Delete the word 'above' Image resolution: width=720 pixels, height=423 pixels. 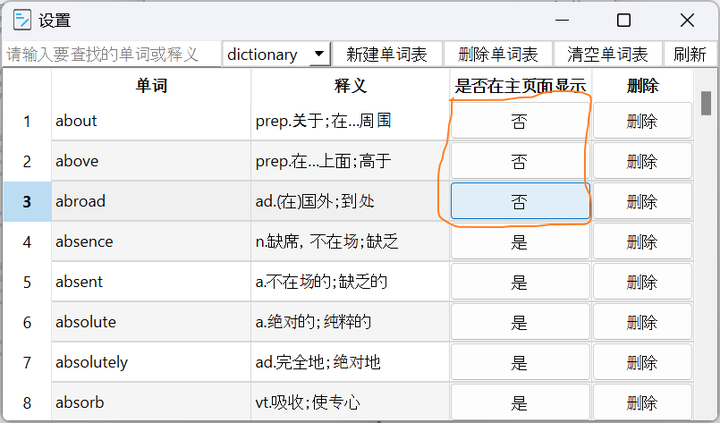(x=641, y=161)
